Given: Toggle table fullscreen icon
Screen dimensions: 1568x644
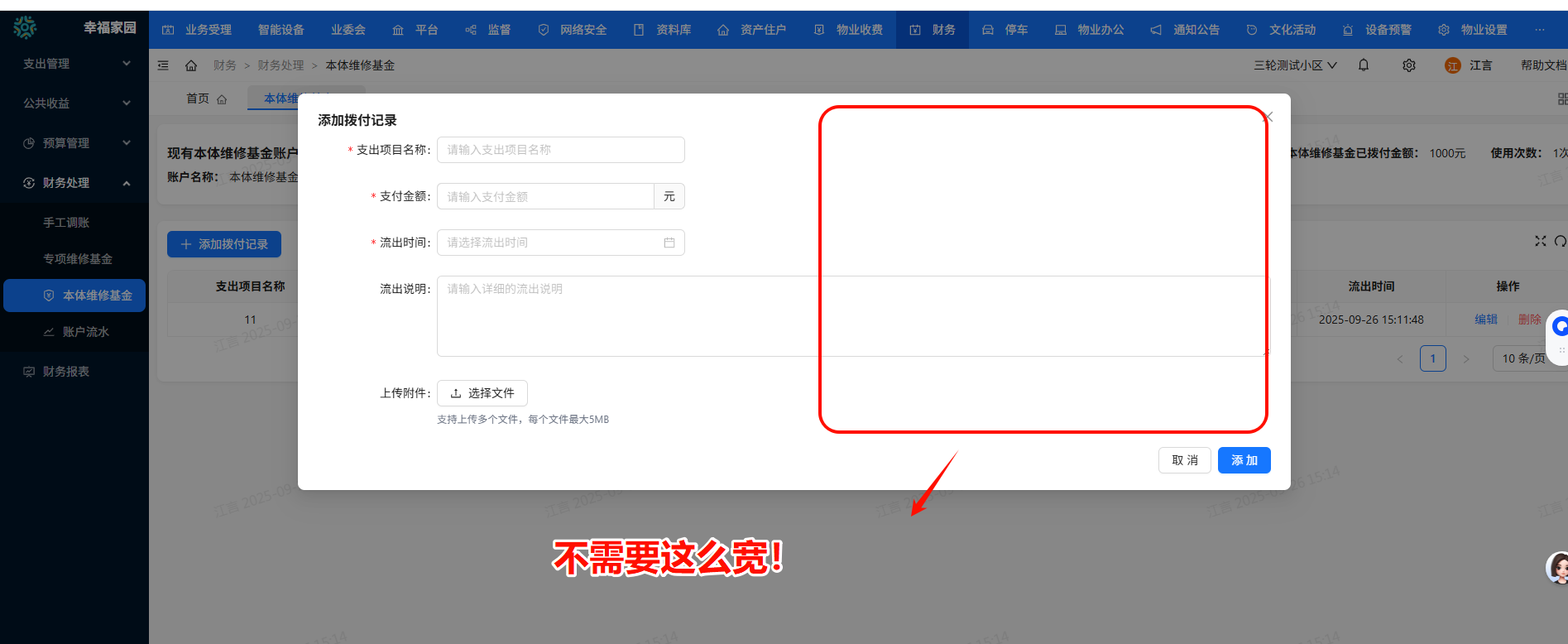Looking at the screenshot, I should pos(1541,241).
